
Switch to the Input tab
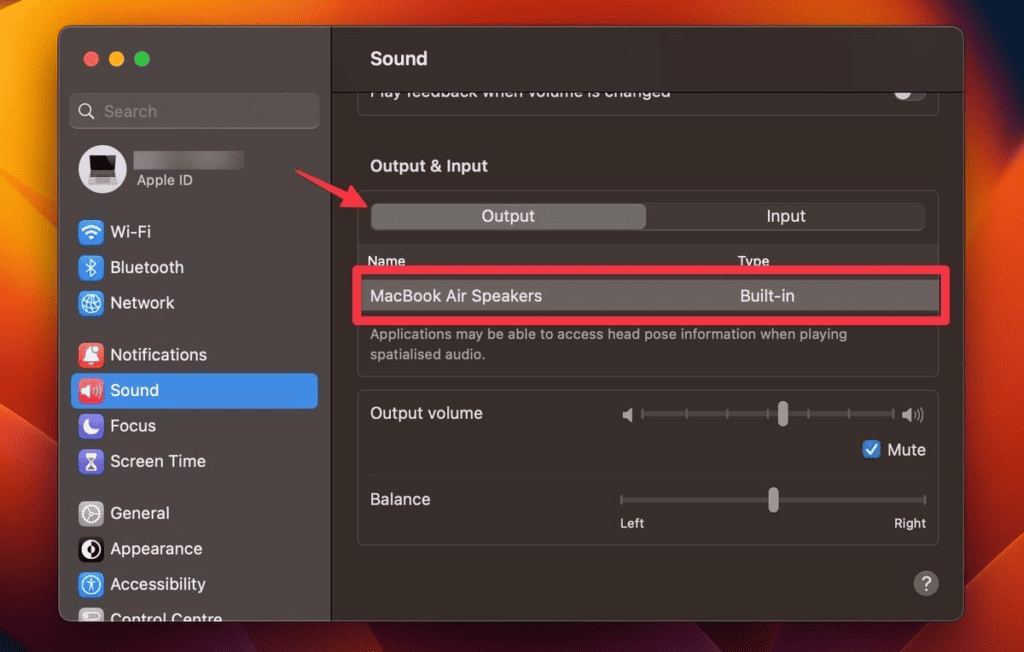click(x=786, y=216)
